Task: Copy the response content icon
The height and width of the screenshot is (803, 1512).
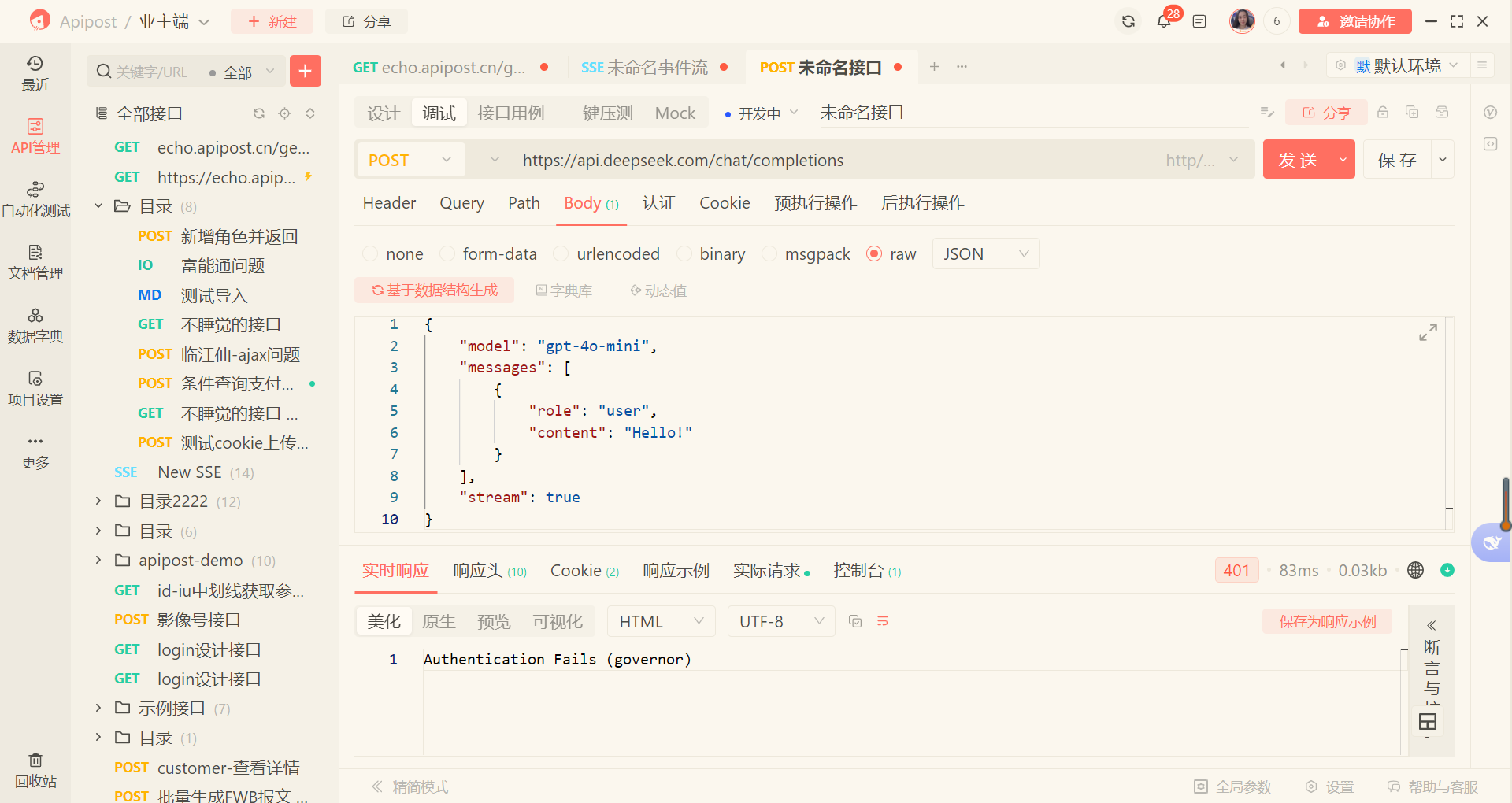Action: point(855,621)
